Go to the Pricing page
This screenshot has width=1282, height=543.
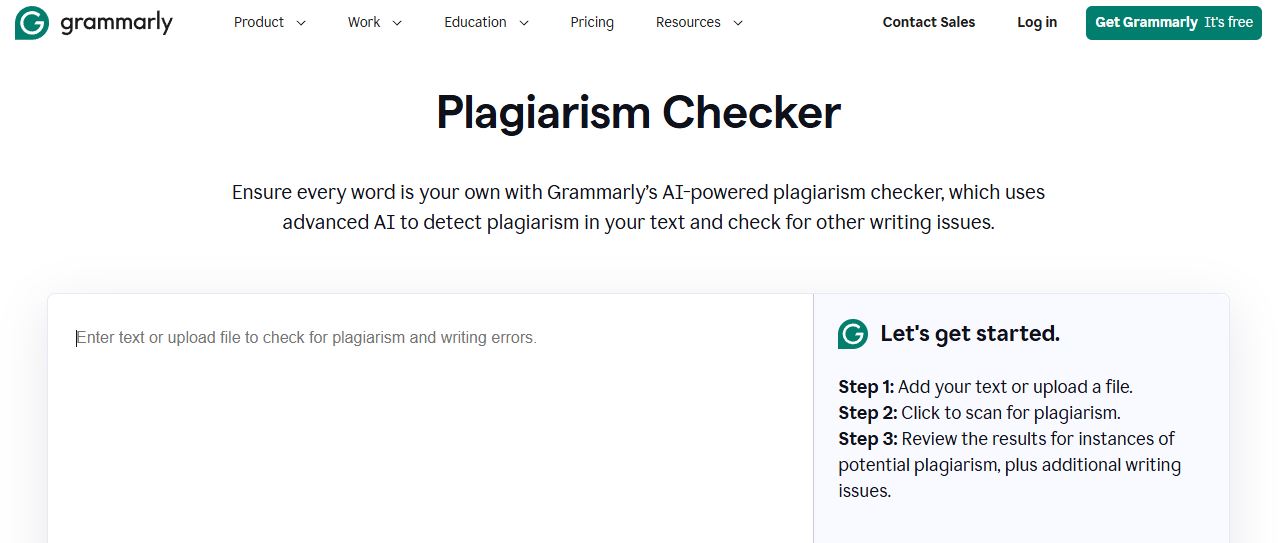click(x=592, y=22)
